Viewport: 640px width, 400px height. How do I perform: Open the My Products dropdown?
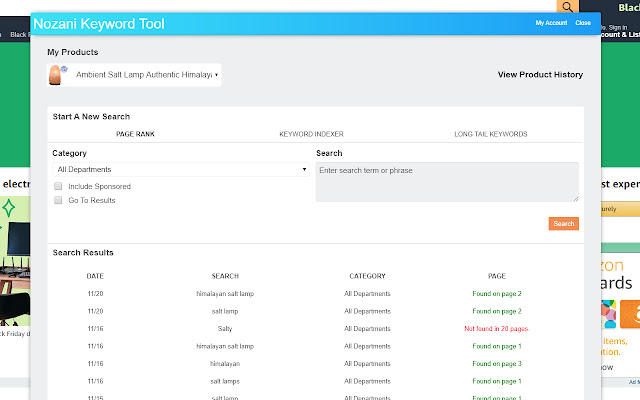[x=134, y=75]
